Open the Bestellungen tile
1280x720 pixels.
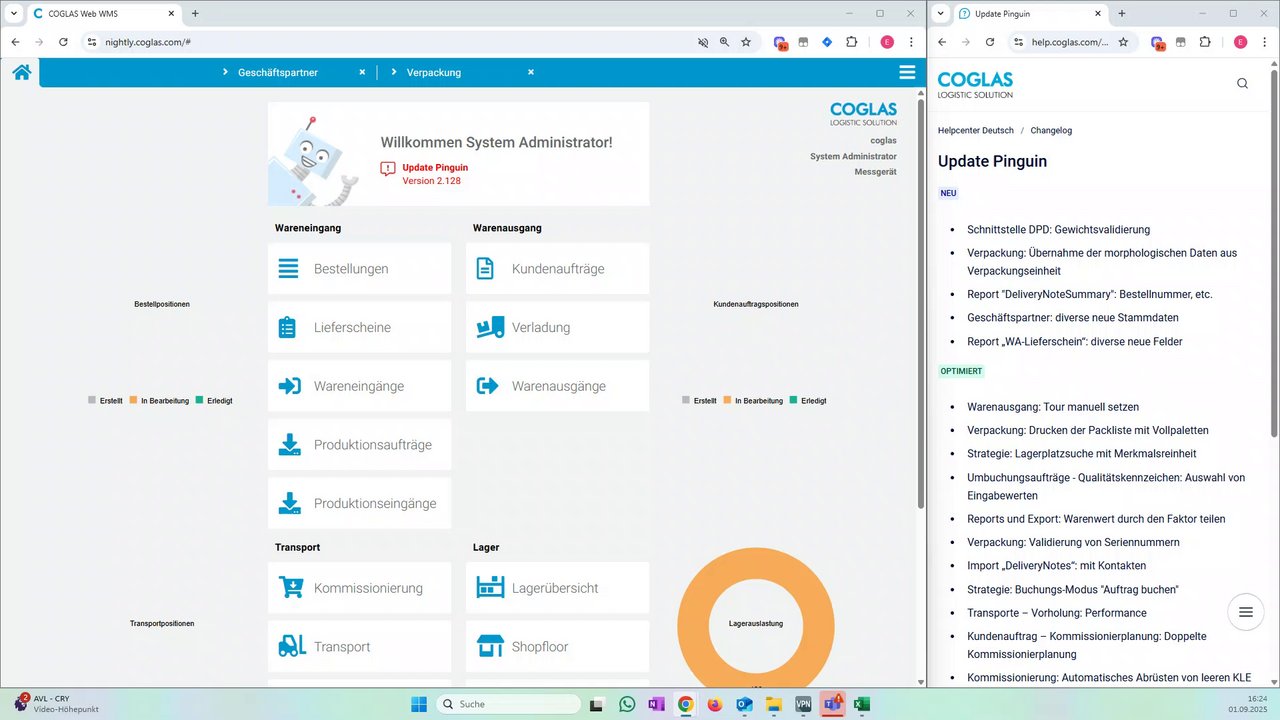[x=359, y=269]
